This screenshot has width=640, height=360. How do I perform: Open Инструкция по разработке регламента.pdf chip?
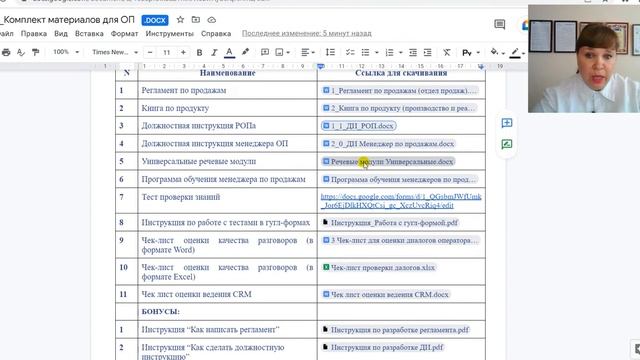point(396,330)
